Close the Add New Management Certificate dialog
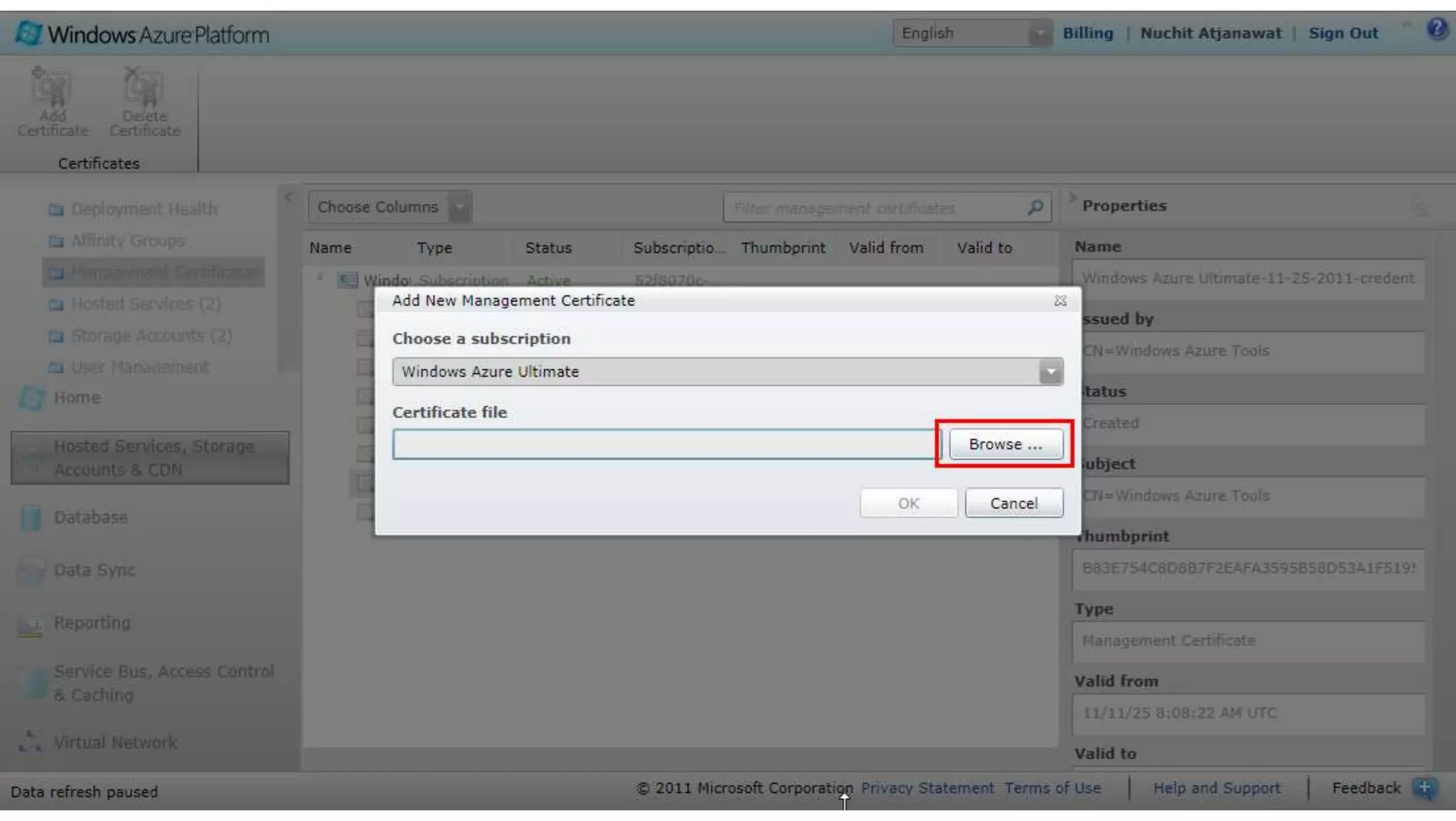Viewport: 1456px width, 821px height. (x=1060, y=301)
